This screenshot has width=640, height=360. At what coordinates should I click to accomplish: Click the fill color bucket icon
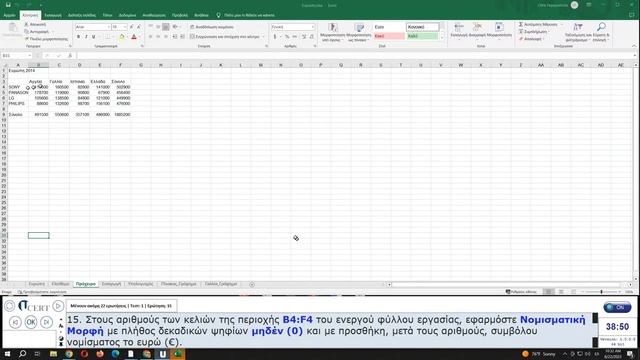point(122,37)
